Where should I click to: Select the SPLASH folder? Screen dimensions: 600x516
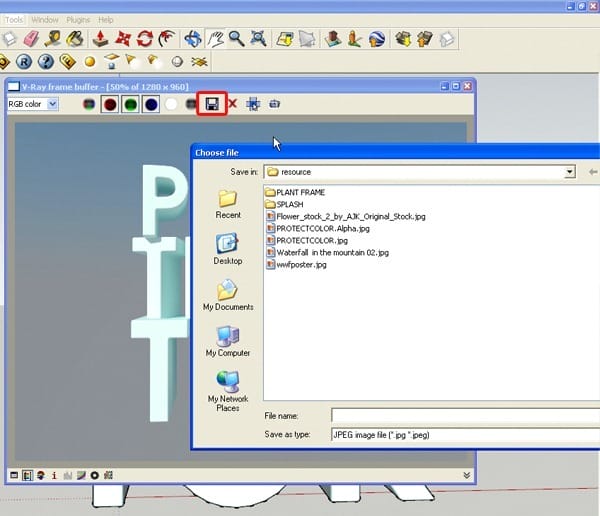pyautogui.click(x=284, y=204)
